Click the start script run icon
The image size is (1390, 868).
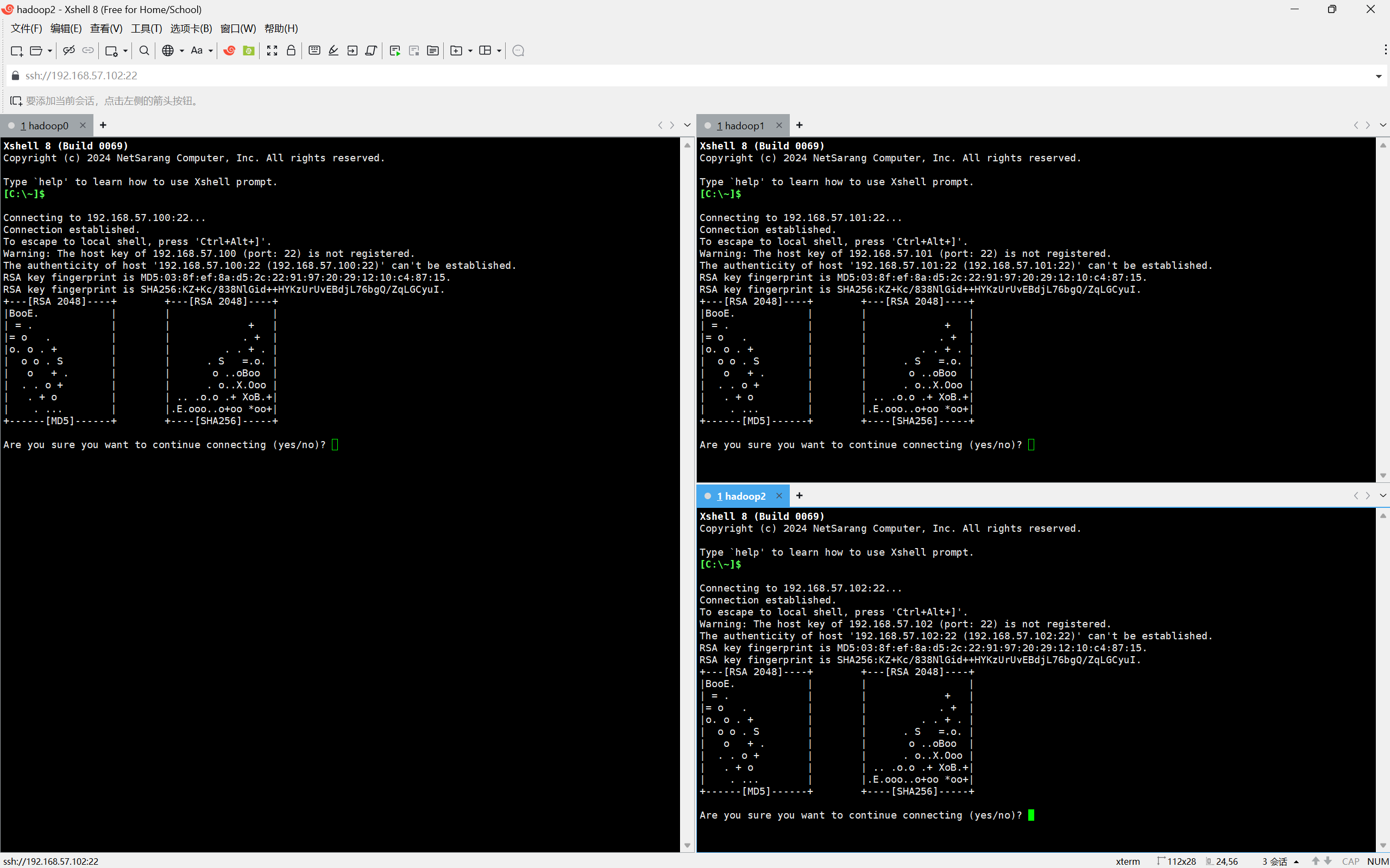pos(395,51)
